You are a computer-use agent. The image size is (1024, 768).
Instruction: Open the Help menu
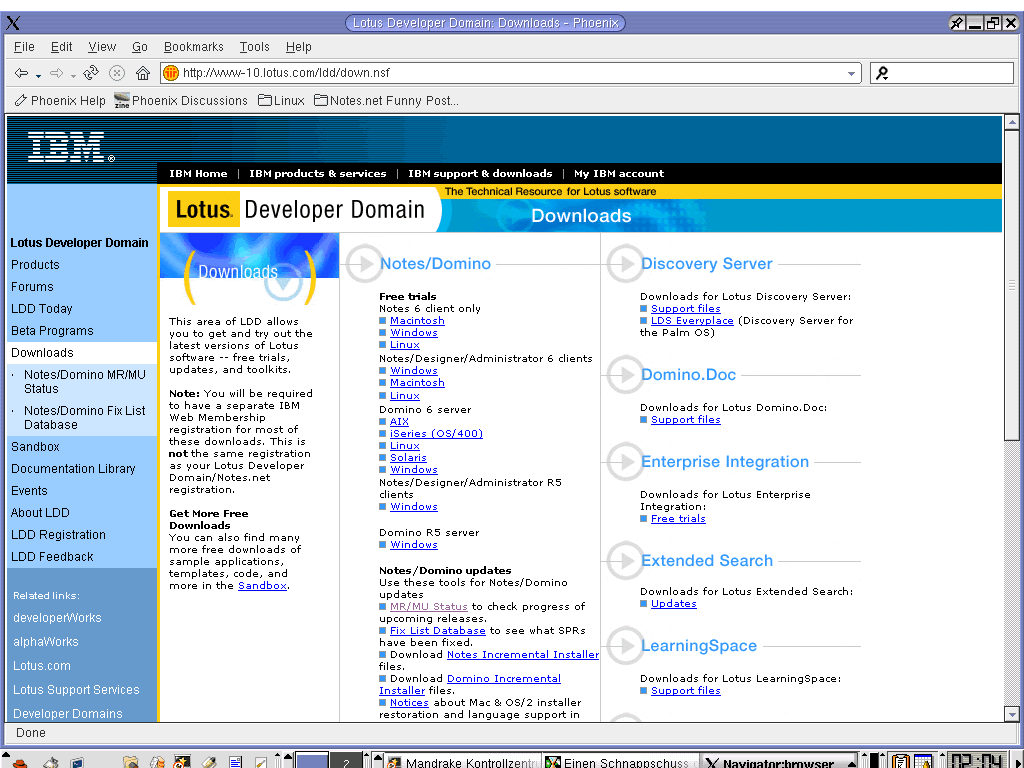click(298, 47)
